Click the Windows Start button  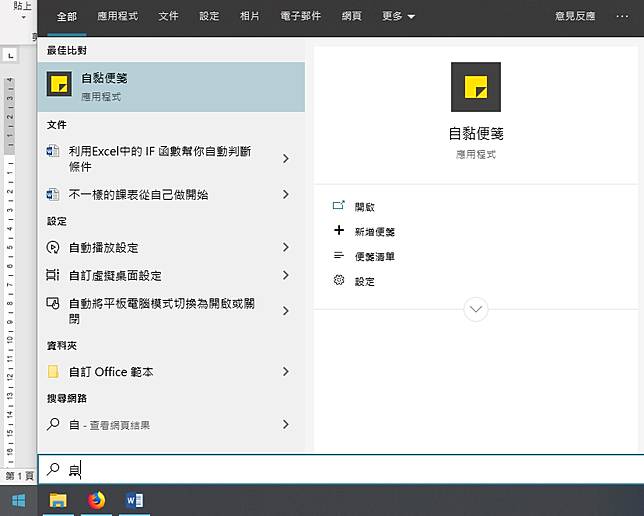(18, 500)
